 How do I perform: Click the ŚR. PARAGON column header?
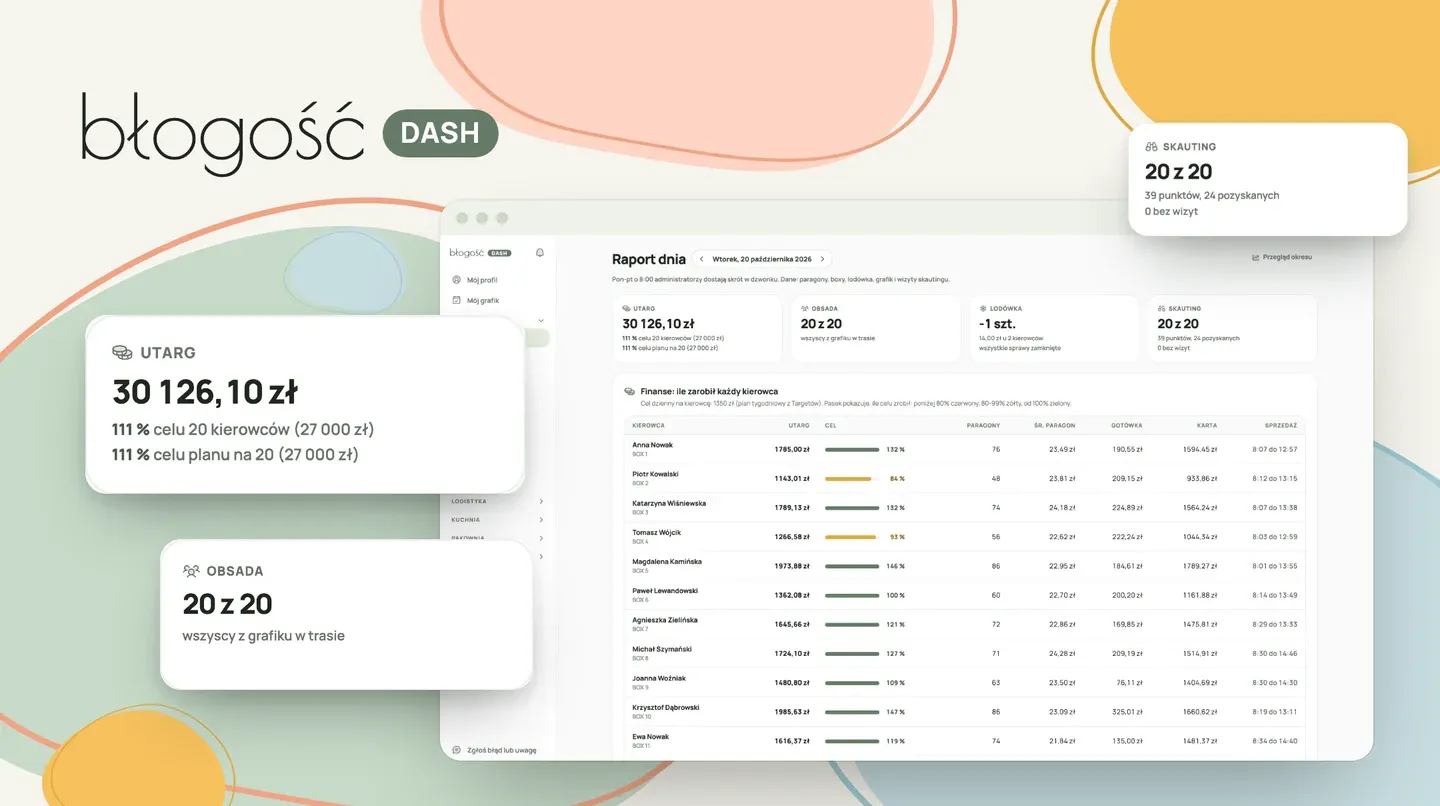coord(1055,425)
